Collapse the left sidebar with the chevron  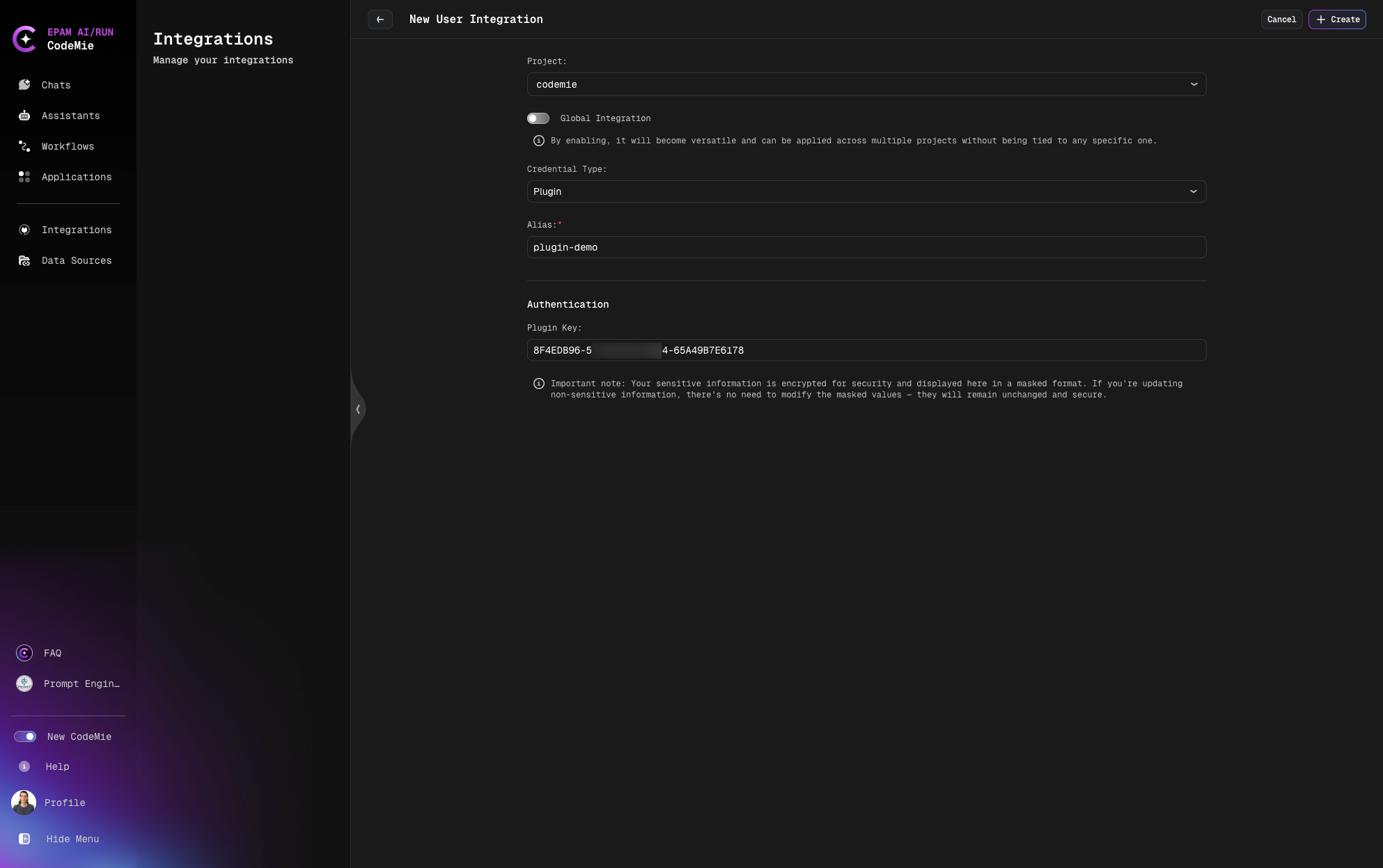pyautogui.click(x=358, y=409)
